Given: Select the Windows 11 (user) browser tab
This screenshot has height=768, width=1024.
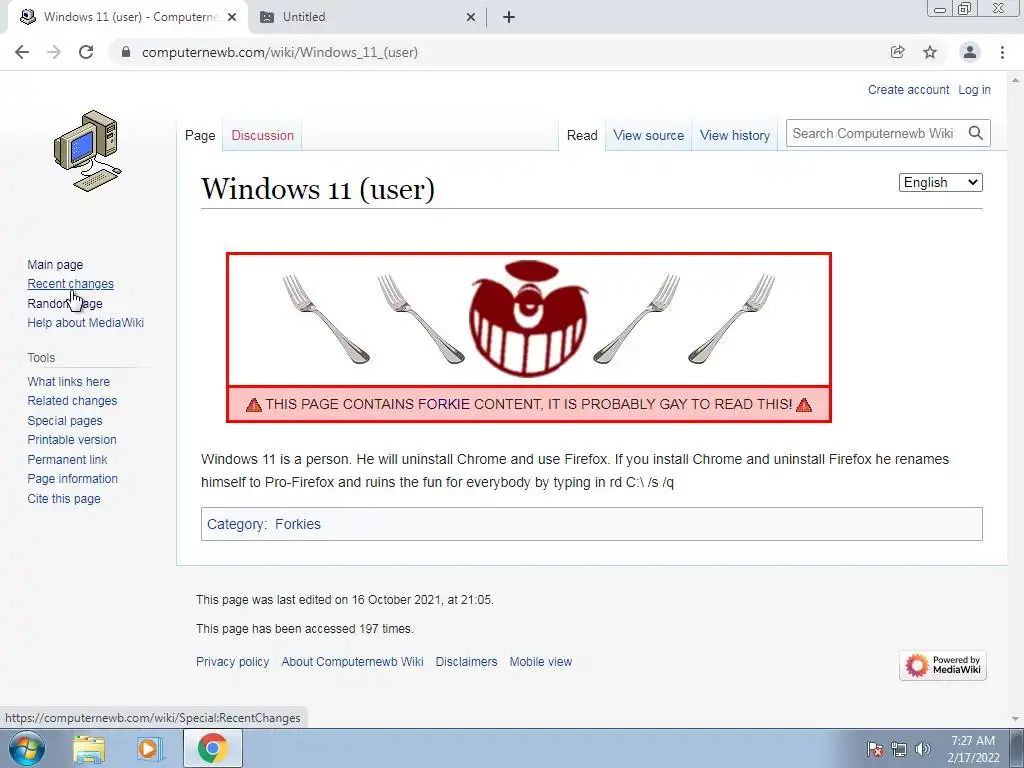Looking at the screenshot, I should [x=128, y=17].
